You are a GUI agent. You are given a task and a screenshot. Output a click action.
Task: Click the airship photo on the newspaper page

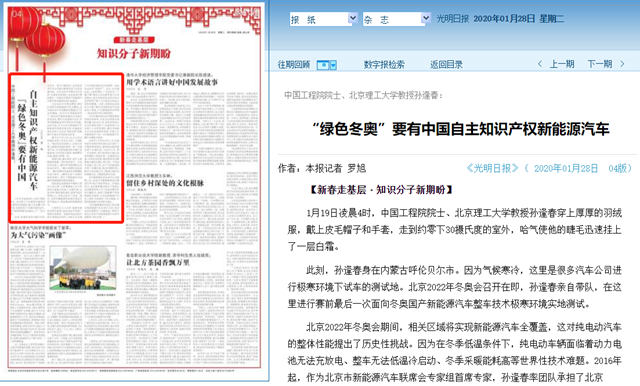click(83, 268)
